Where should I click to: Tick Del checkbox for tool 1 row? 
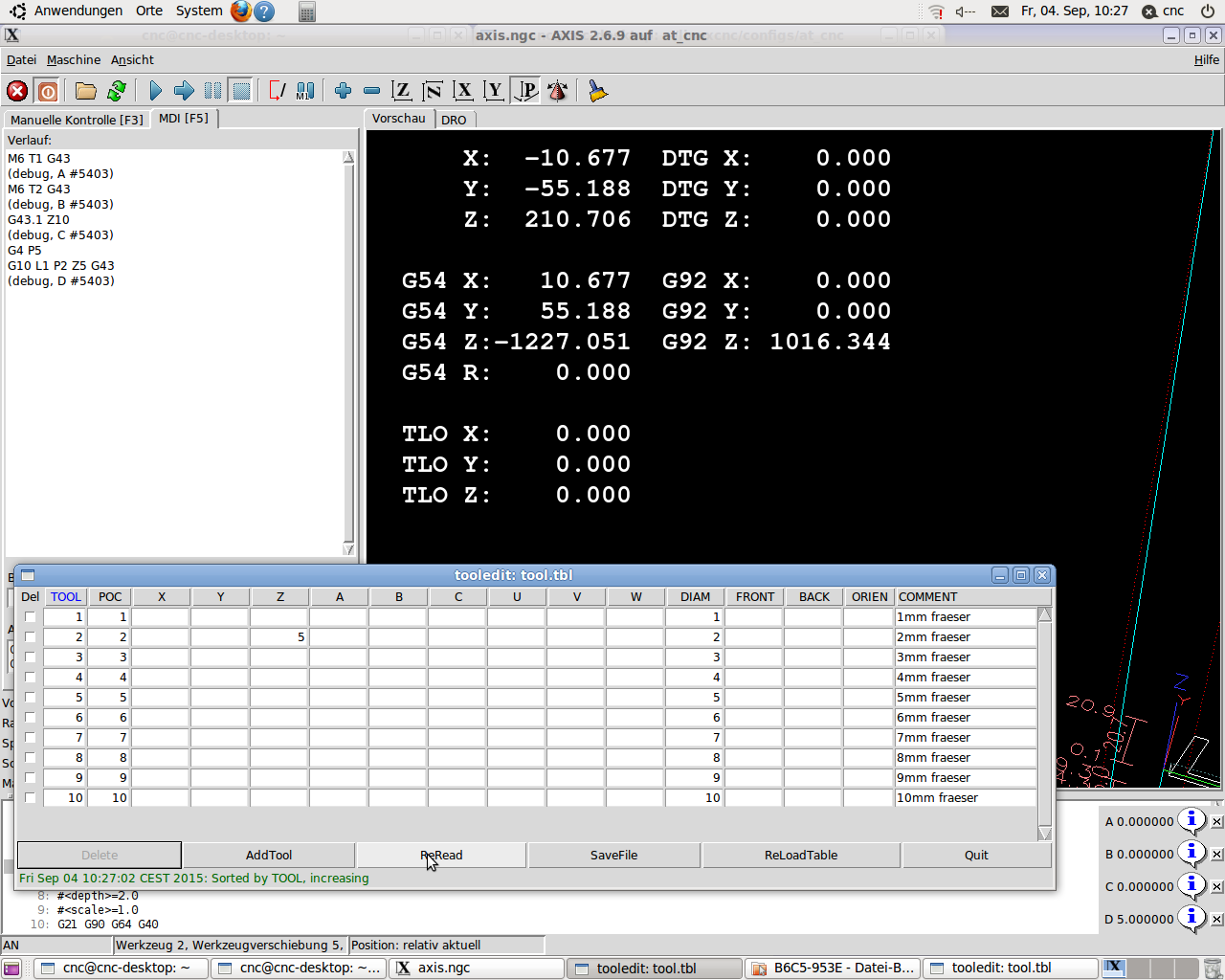tap(30, 617)
